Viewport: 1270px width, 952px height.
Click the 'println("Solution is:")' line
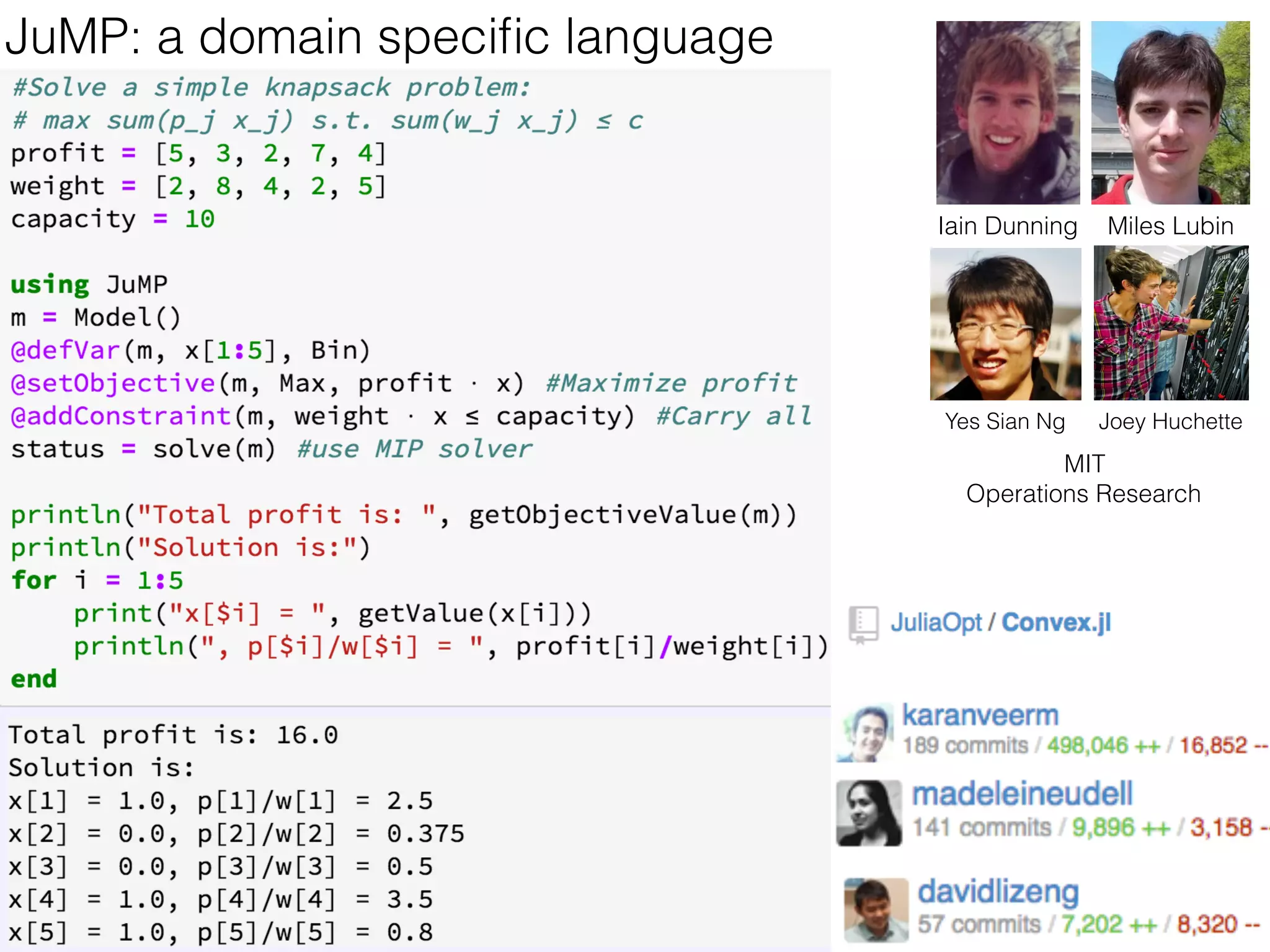(x=190, y=548)
